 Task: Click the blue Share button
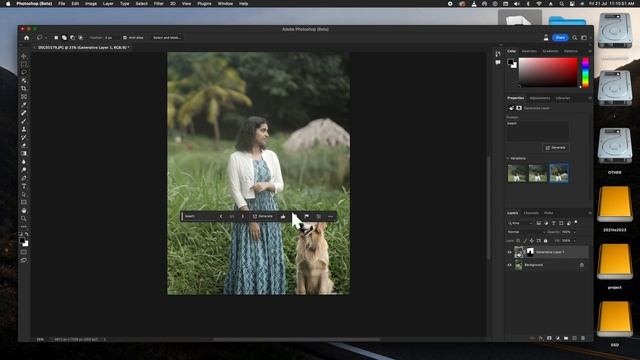pyautogui.click(x=560, y=38)
